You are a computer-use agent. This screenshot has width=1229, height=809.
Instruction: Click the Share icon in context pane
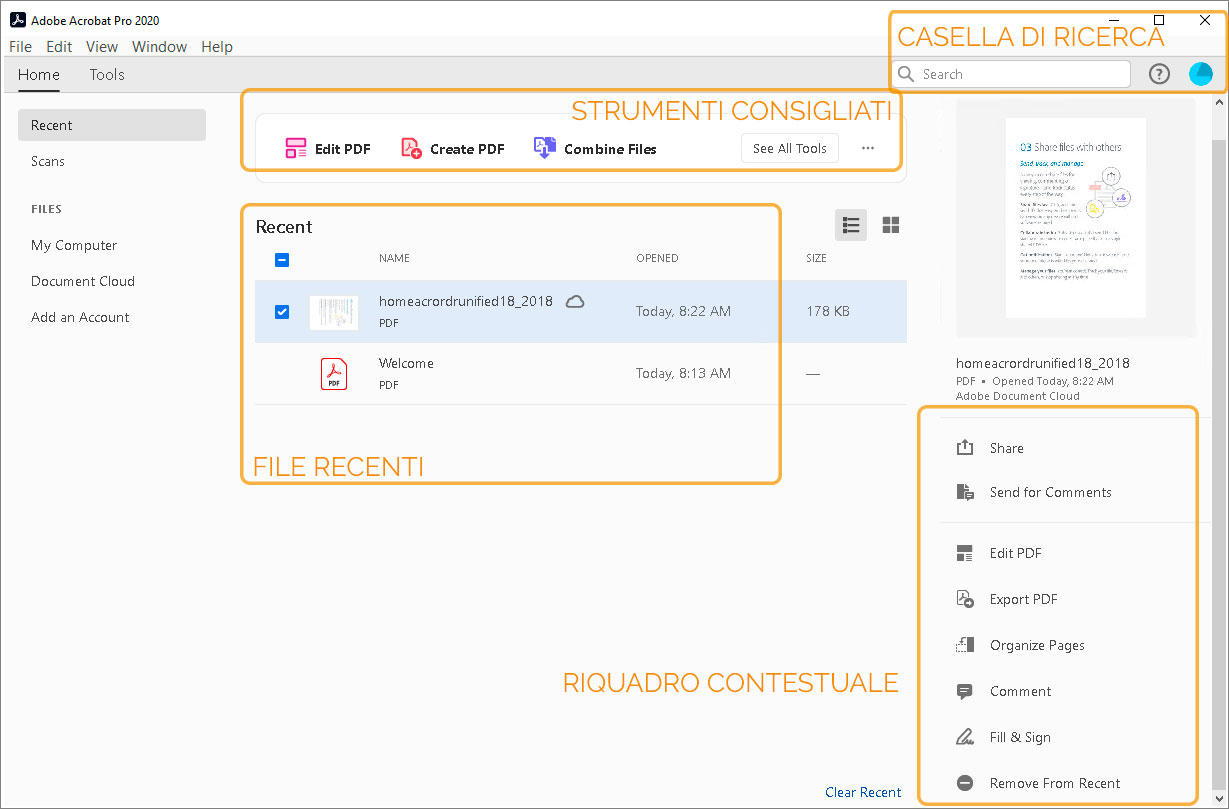tap(965, 448)
